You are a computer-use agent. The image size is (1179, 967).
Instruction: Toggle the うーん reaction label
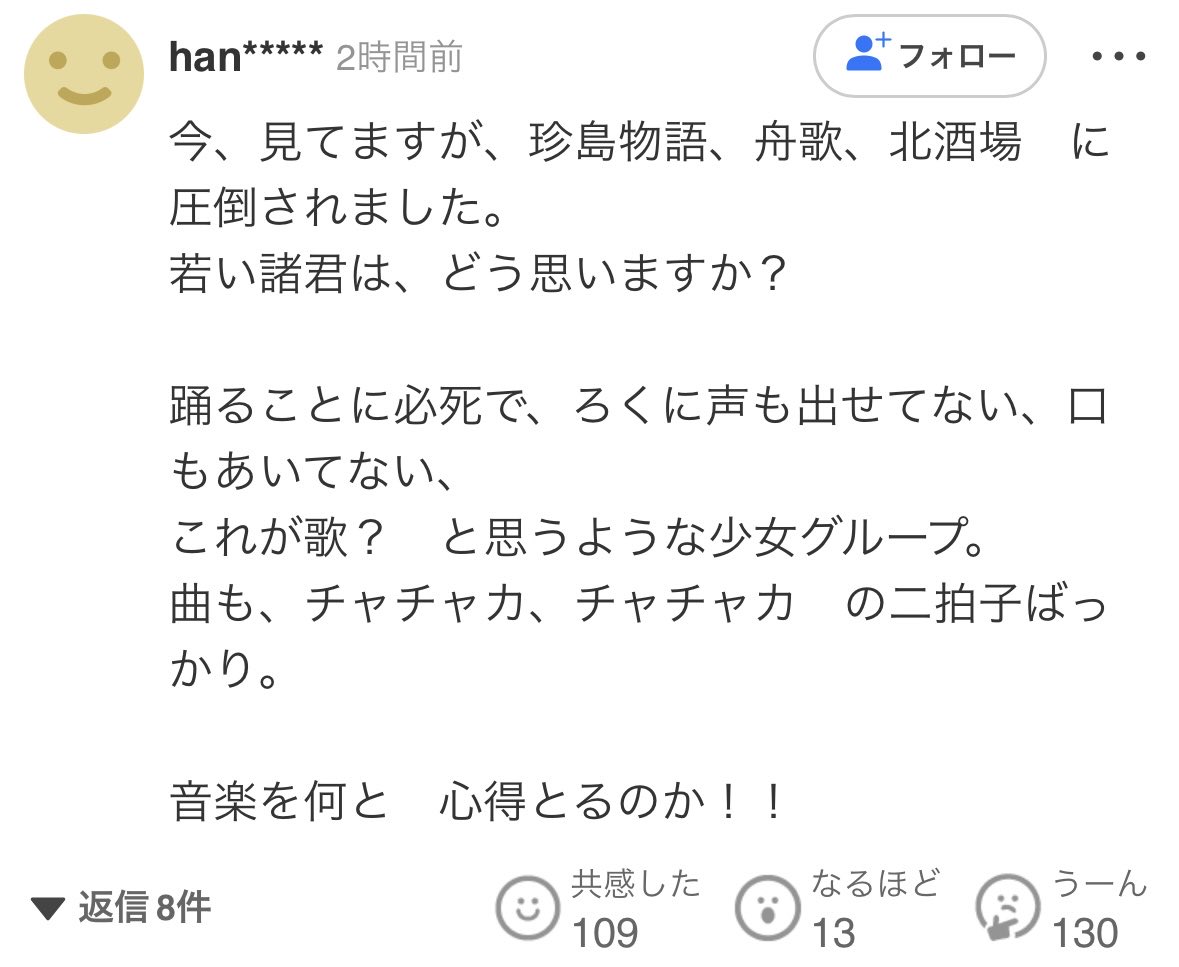[1099, 884]
